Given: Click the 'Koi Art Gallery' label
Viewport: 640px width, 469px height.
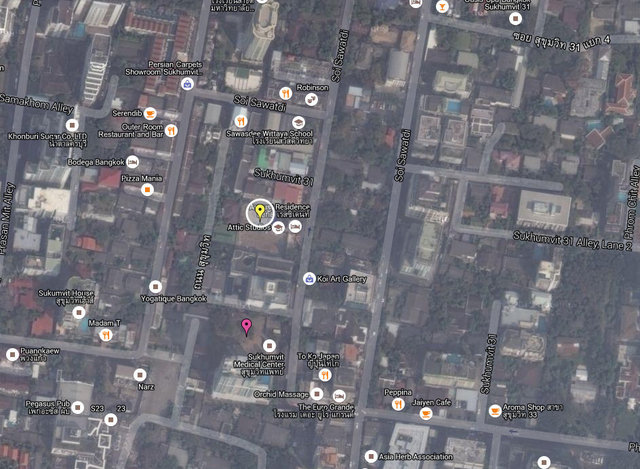Looking at the screenshot, I should [x=342, y=279].
